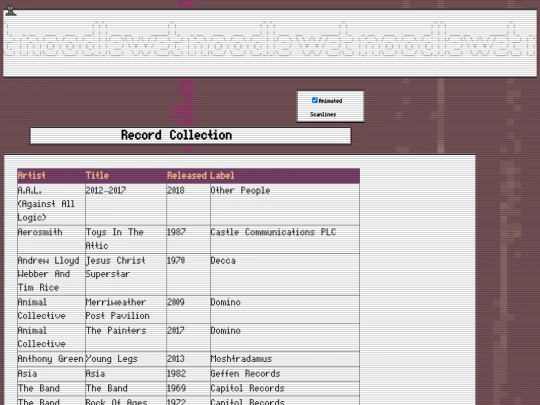Click the Released column header
Image resolution: width=540 pixels, height=405 pixels.
coord(187,176)
